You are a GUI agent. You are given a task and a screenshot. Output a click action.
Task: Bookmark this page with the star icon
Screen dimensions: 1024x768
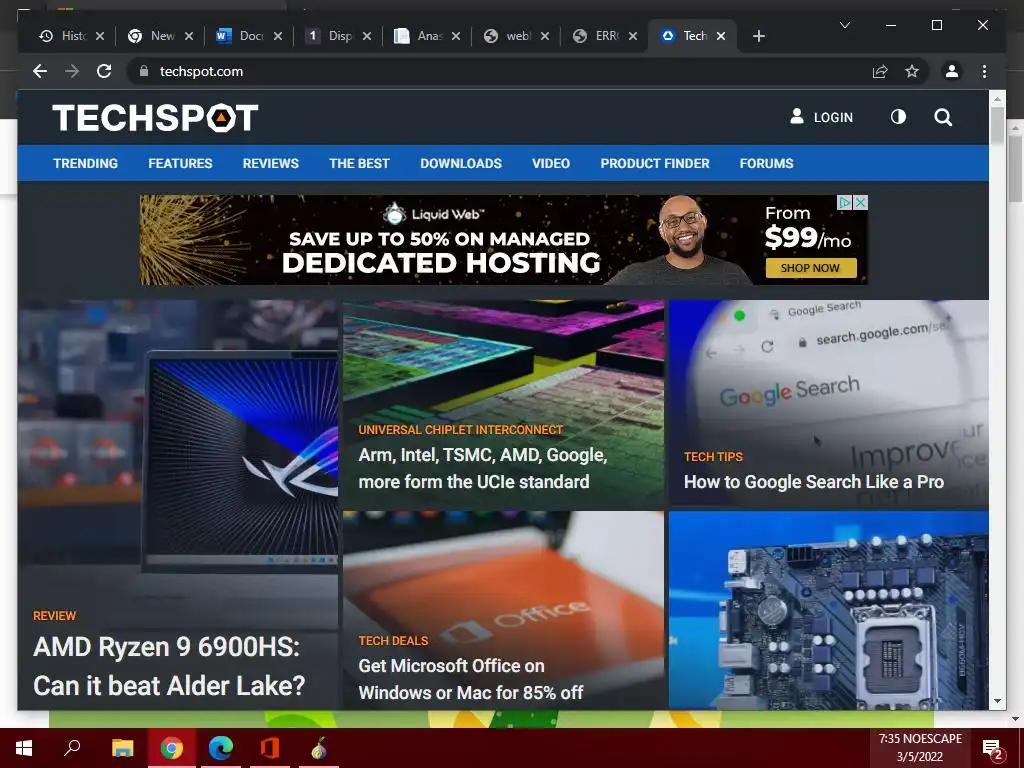(912, 71)
